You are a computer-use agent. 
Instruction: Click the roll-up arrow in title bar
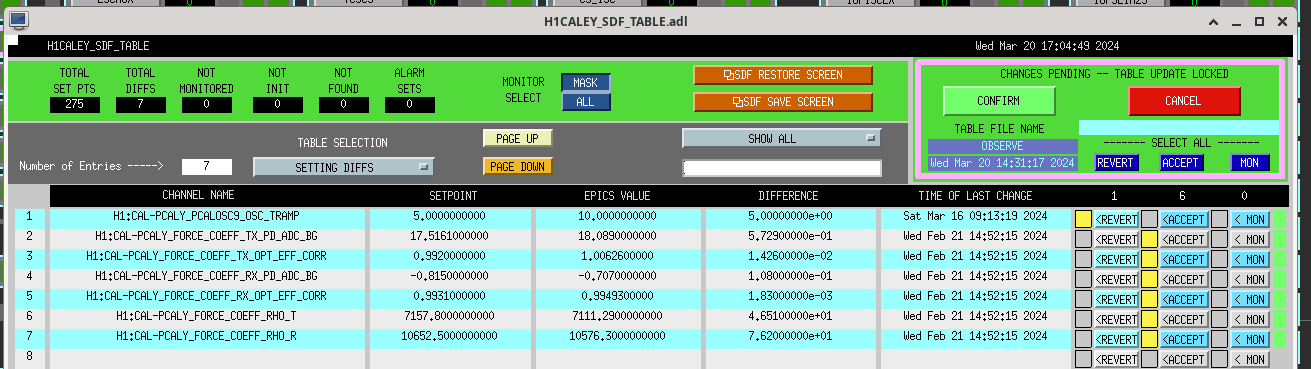pyautogui.click(x=1214, y=21)
